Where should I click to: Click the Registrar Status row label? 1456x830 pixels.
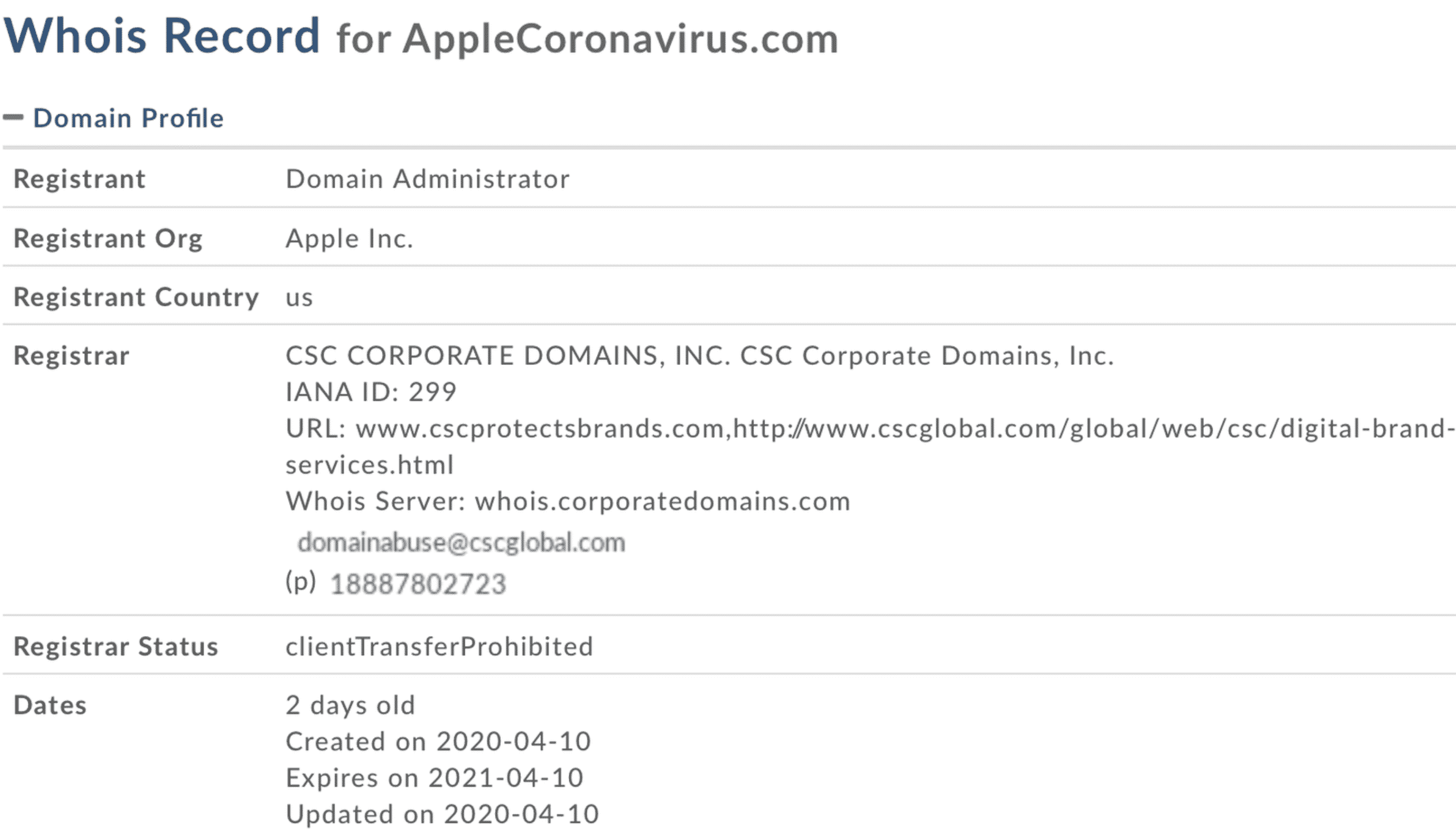point(116,646)
